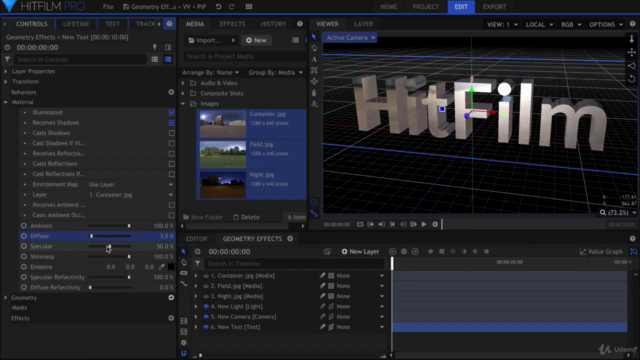640x360 pixels.
Task: Click the timeline selection arrow tool
Action: coord(184,251)
